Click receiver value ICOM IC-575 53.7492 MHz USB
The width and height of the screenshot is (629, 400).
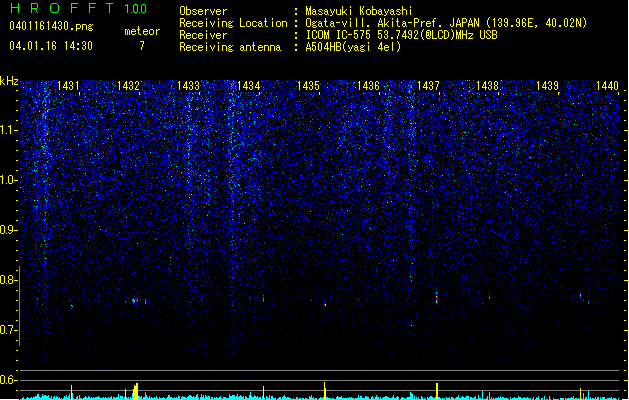[x=402, y=35]
